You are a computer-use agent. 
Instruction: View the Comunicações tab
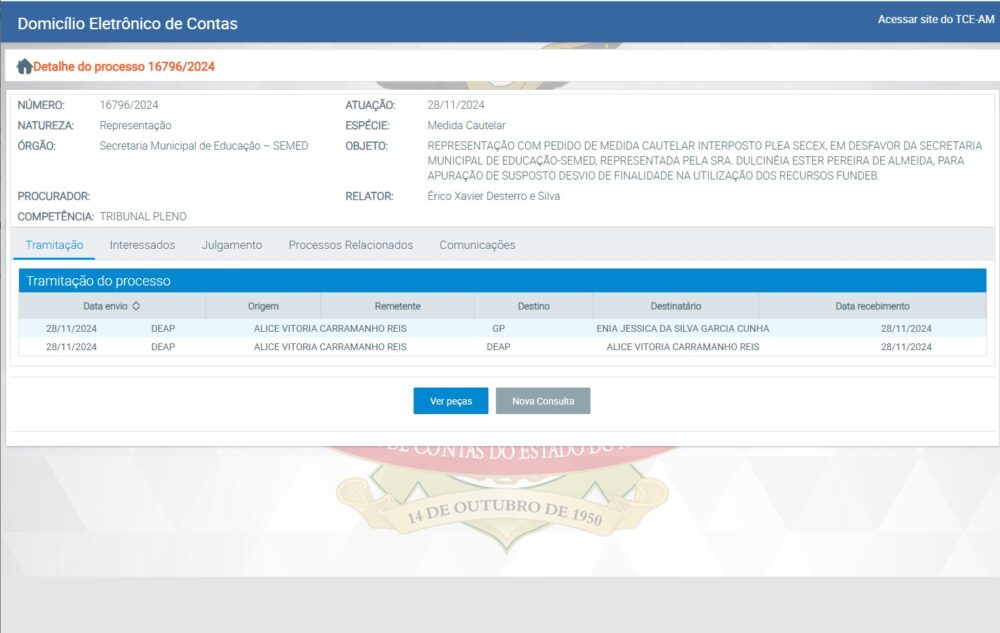pyautogui.click(x=477, y=245)
